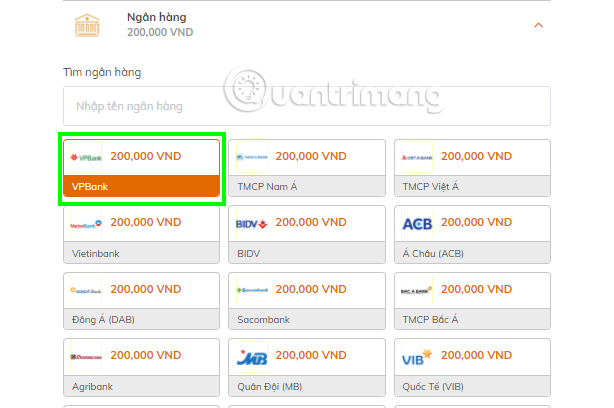Choose the Sacombank name label

[x=264, y=320]
